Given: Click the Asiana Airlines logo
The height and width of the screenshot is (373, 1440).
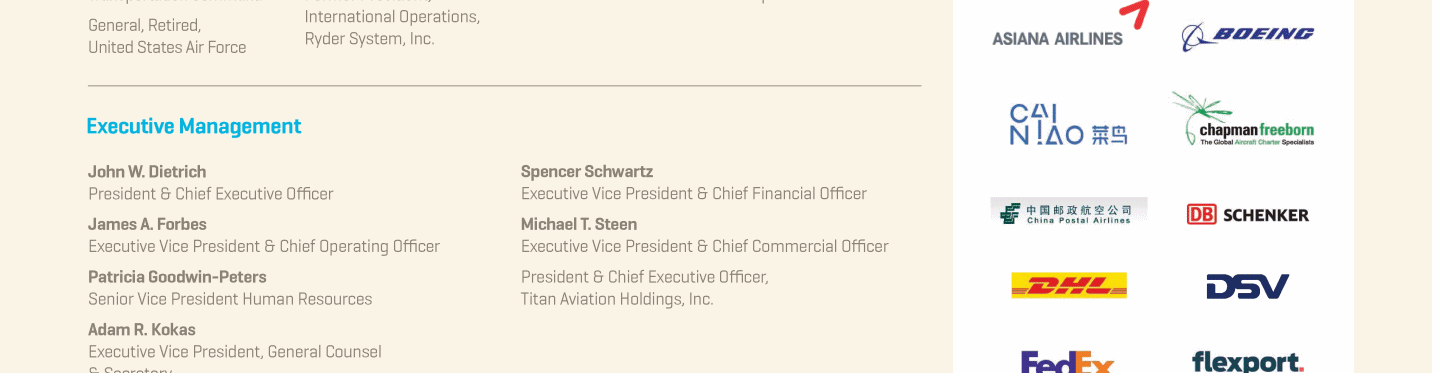Looking at the screenshot, I should pos(1057,39).
